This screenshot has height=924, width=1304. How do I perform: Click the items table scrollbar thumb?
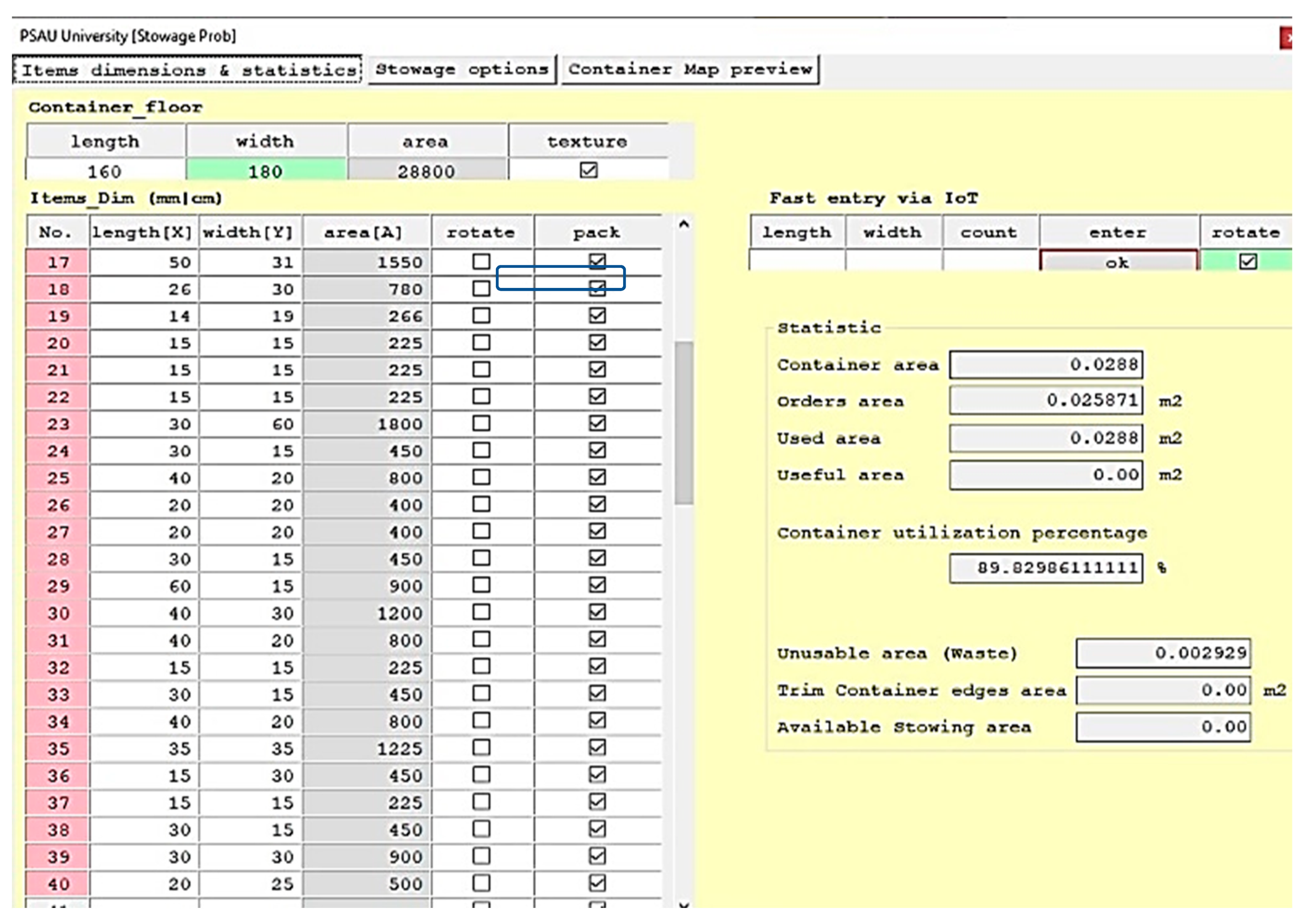pos(684,422)
